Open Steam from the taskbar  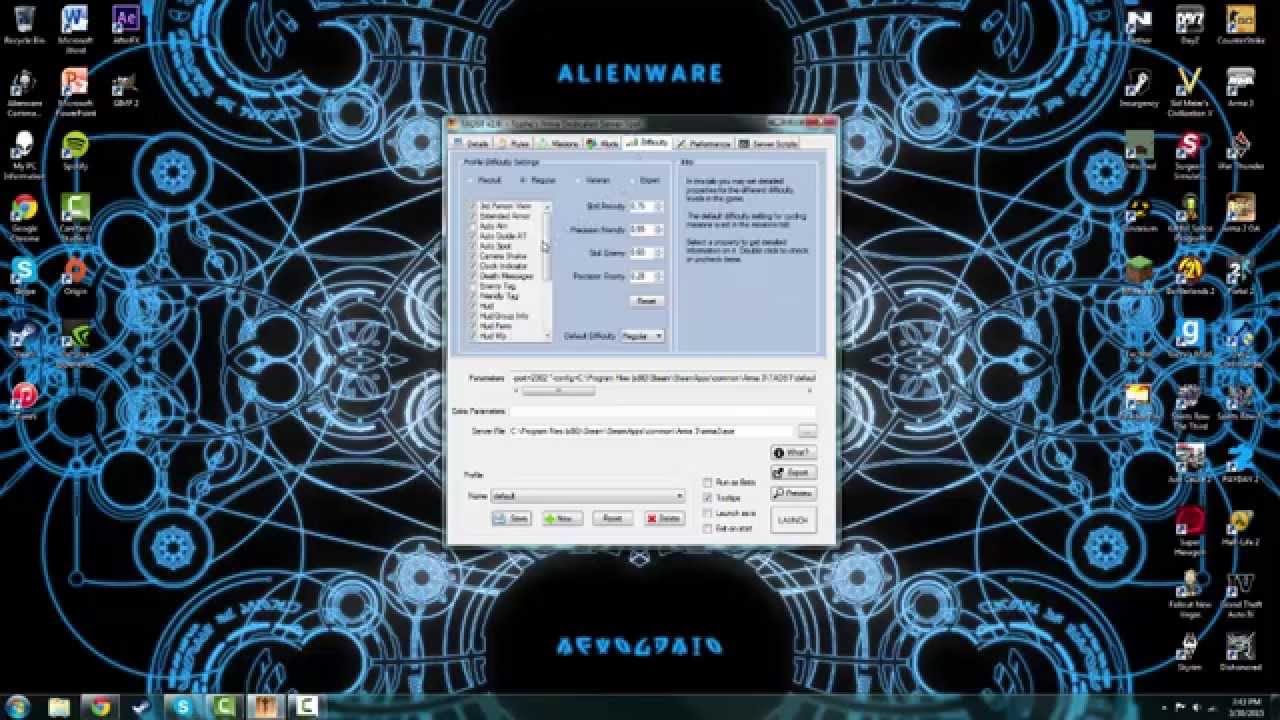[141, 707]
